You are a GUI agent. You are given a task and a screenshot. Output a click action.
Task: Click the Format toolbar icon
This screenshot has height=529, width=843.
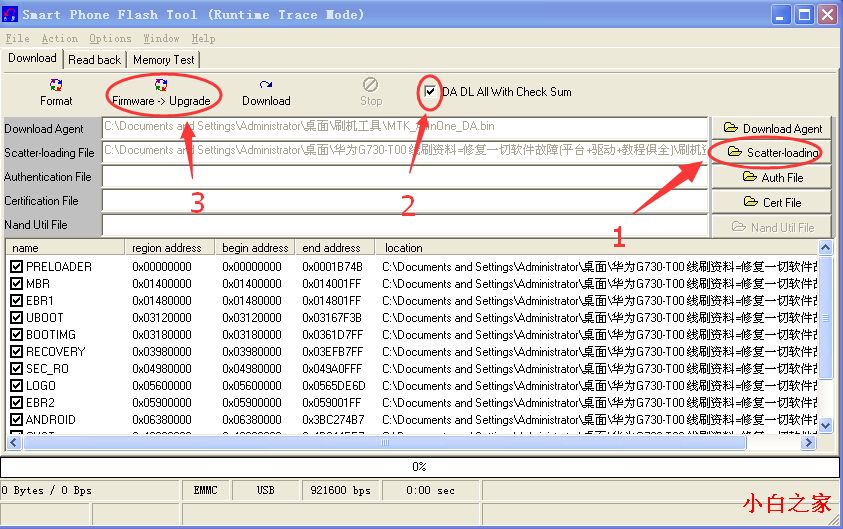point(56,92)
